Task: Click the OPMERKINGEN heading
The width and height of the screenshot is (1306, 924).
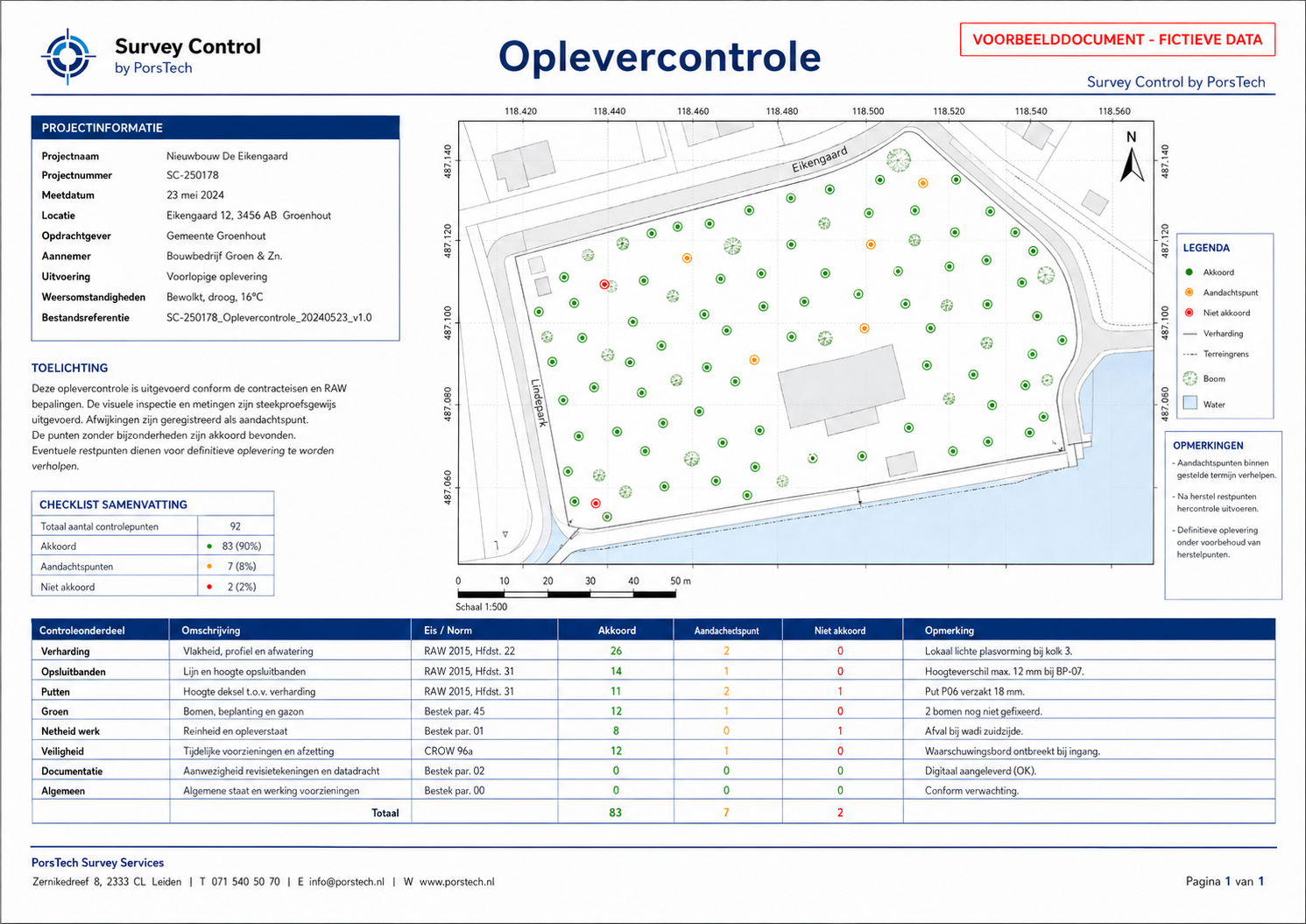Action: pyautogui.click(x=1208, y=446)
